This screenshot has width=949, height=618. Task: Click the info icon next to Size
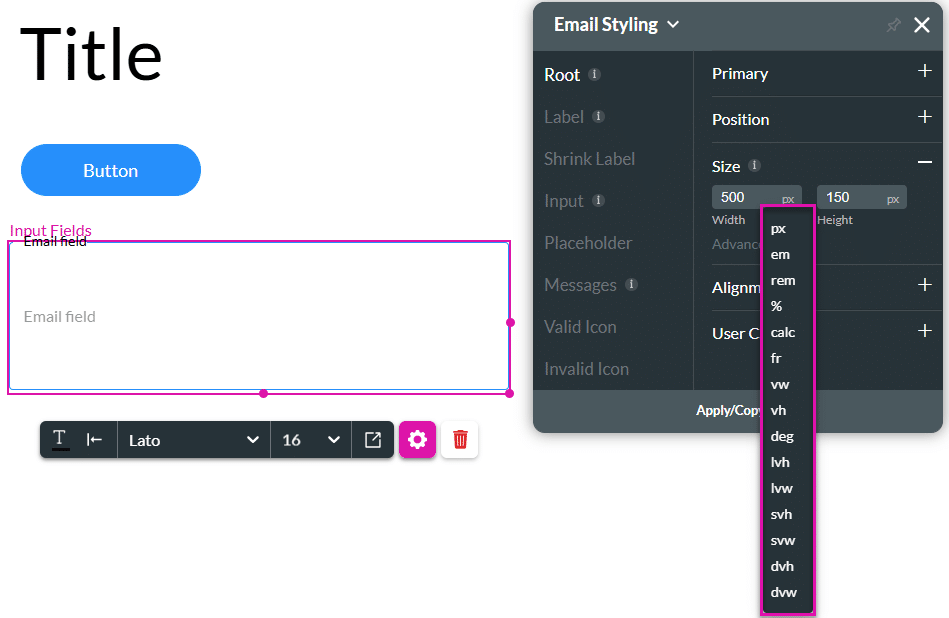pos(755,166)
